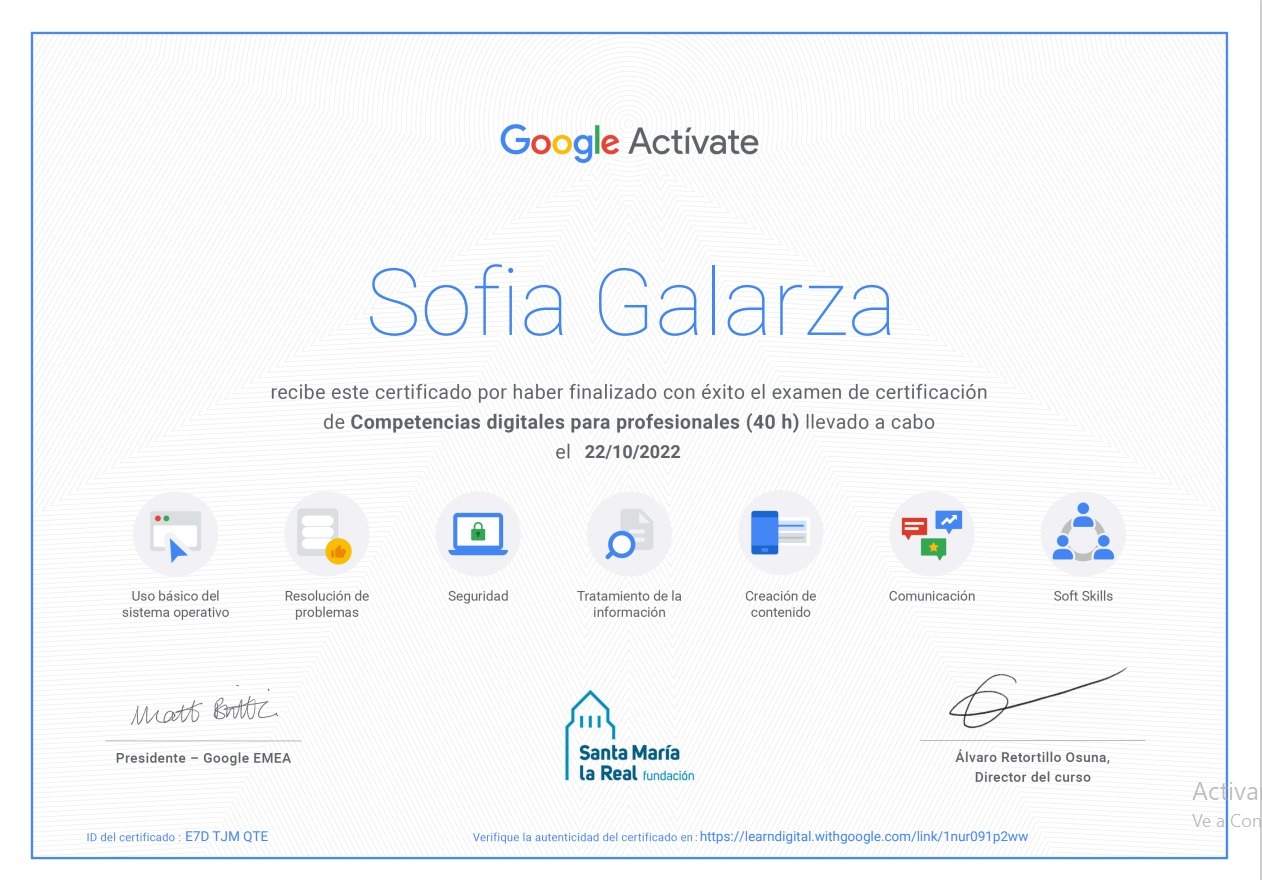Click the date 22/10/2022
The width and height of the screenshot is (1262, 880).
tap(632, 452)
